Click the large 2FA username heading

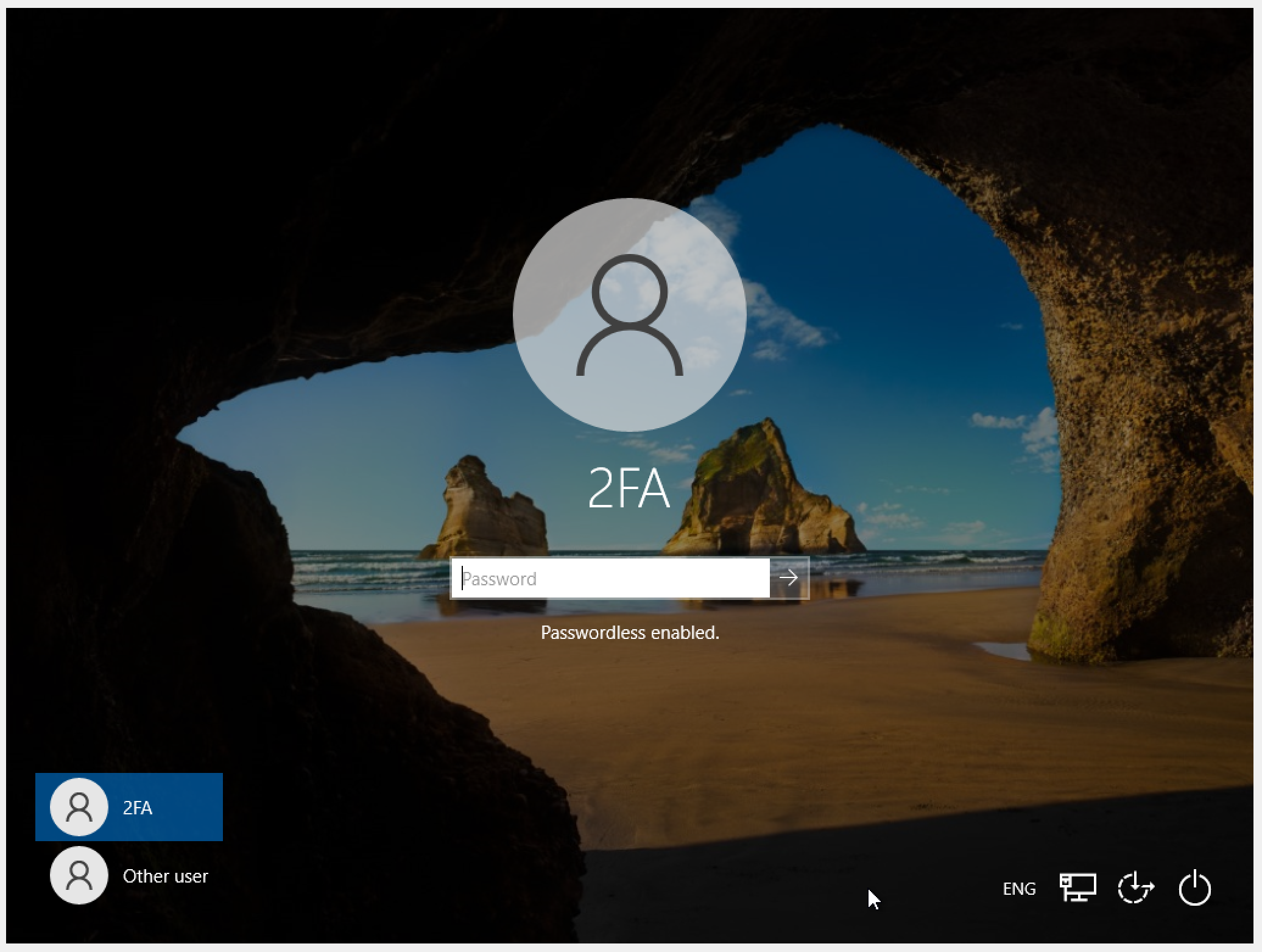(x=629, y=488)
